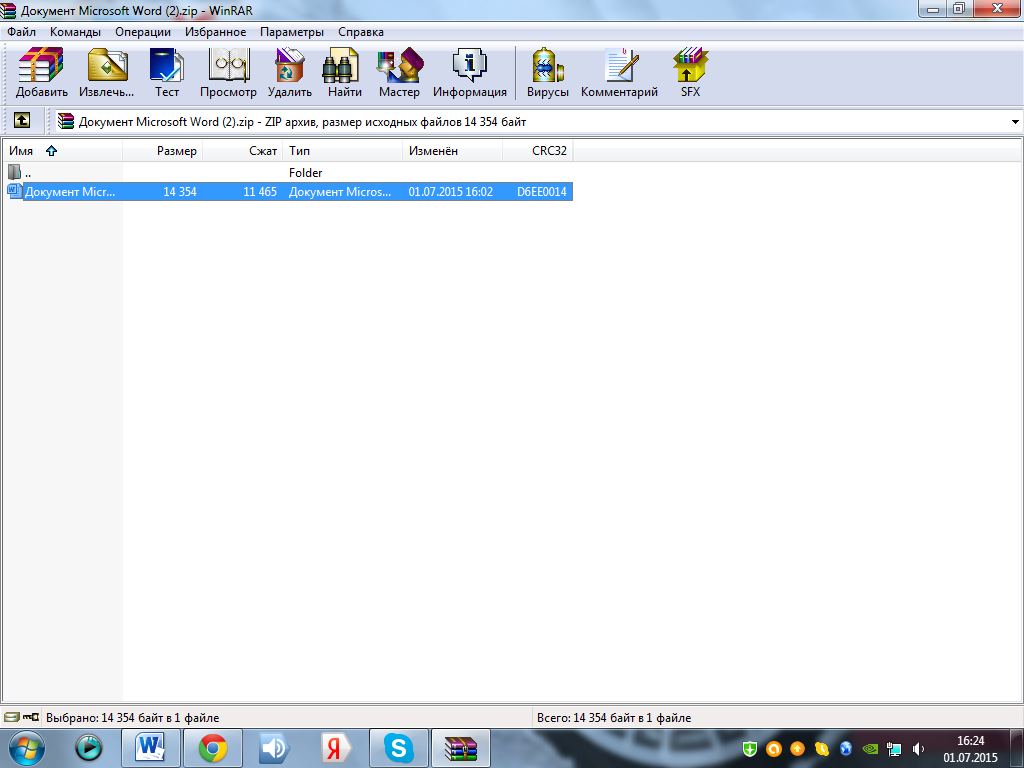Launch the Мастер (Wizard) tool
Screen dimensions: 1024x768
[x=399, y=72]
